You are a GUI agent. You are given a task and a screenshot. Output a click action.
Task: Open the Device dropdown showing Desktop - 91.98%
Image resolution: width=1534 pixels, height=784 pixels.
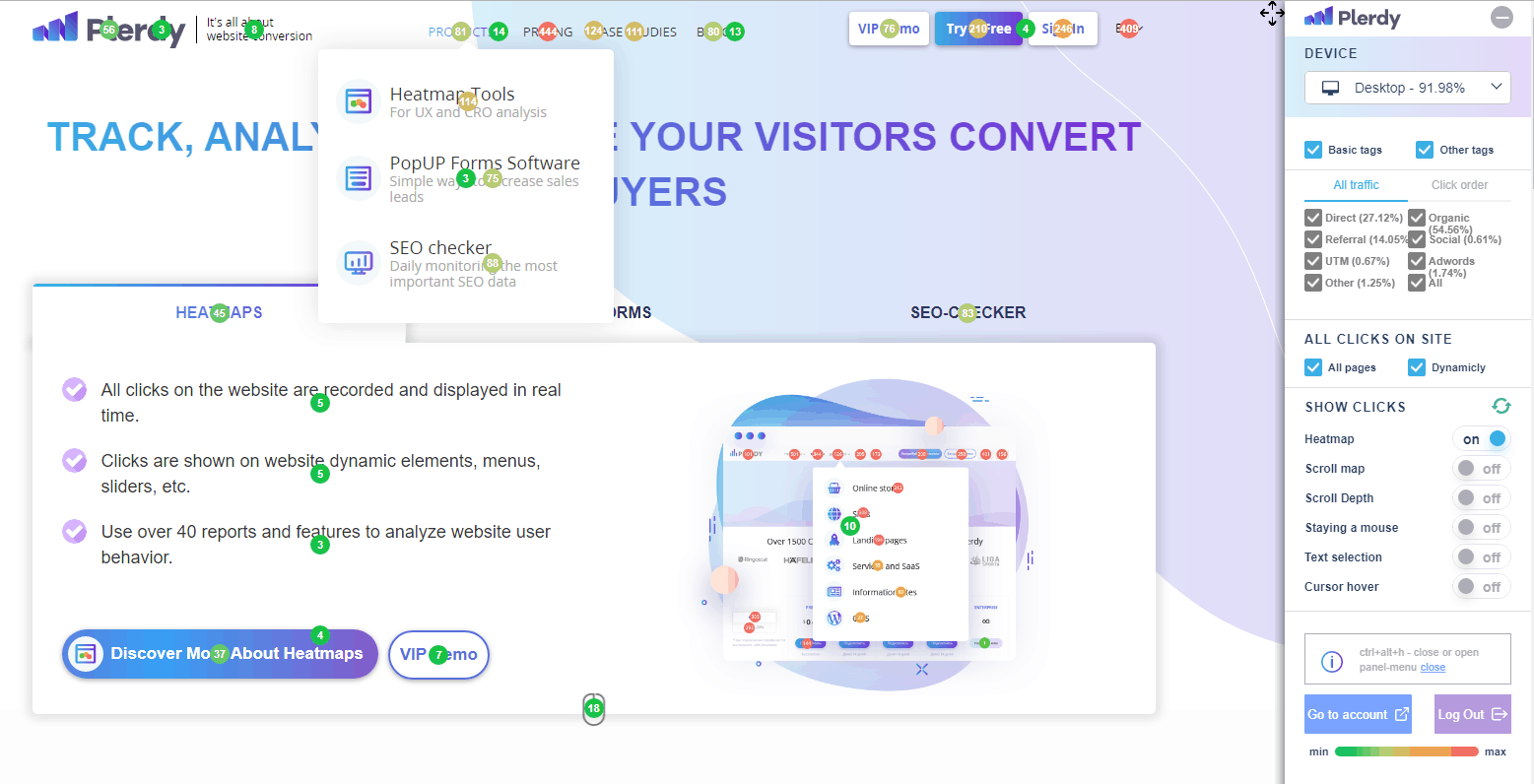coord(1408,88)
